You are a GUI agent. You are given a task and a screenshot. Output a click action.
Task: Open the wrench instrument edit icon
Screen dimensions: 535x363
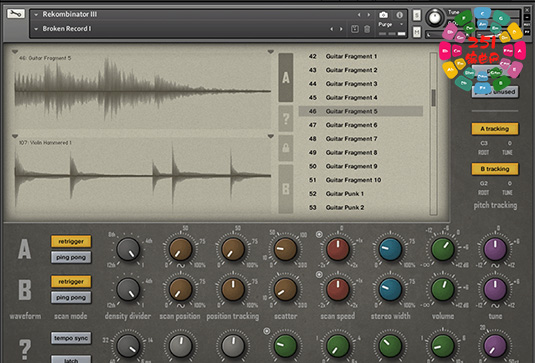coord(16,14)
